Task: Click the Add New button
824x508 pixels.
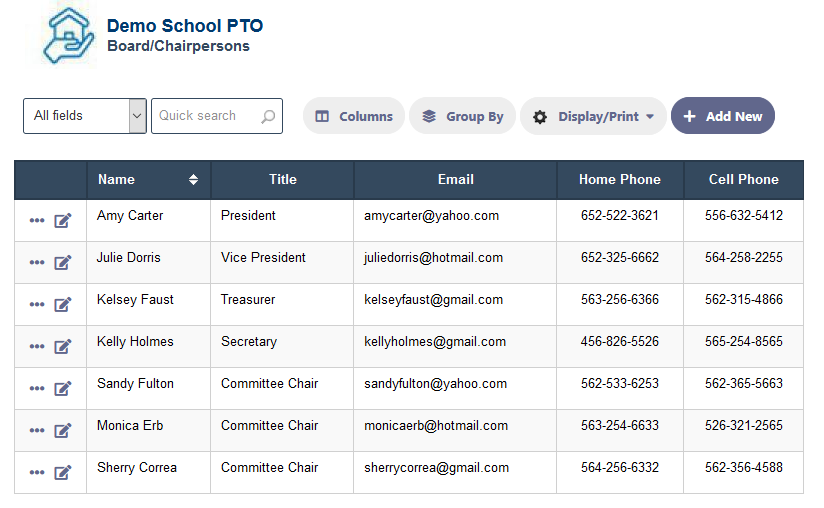Action: click(x=723, y=116)
